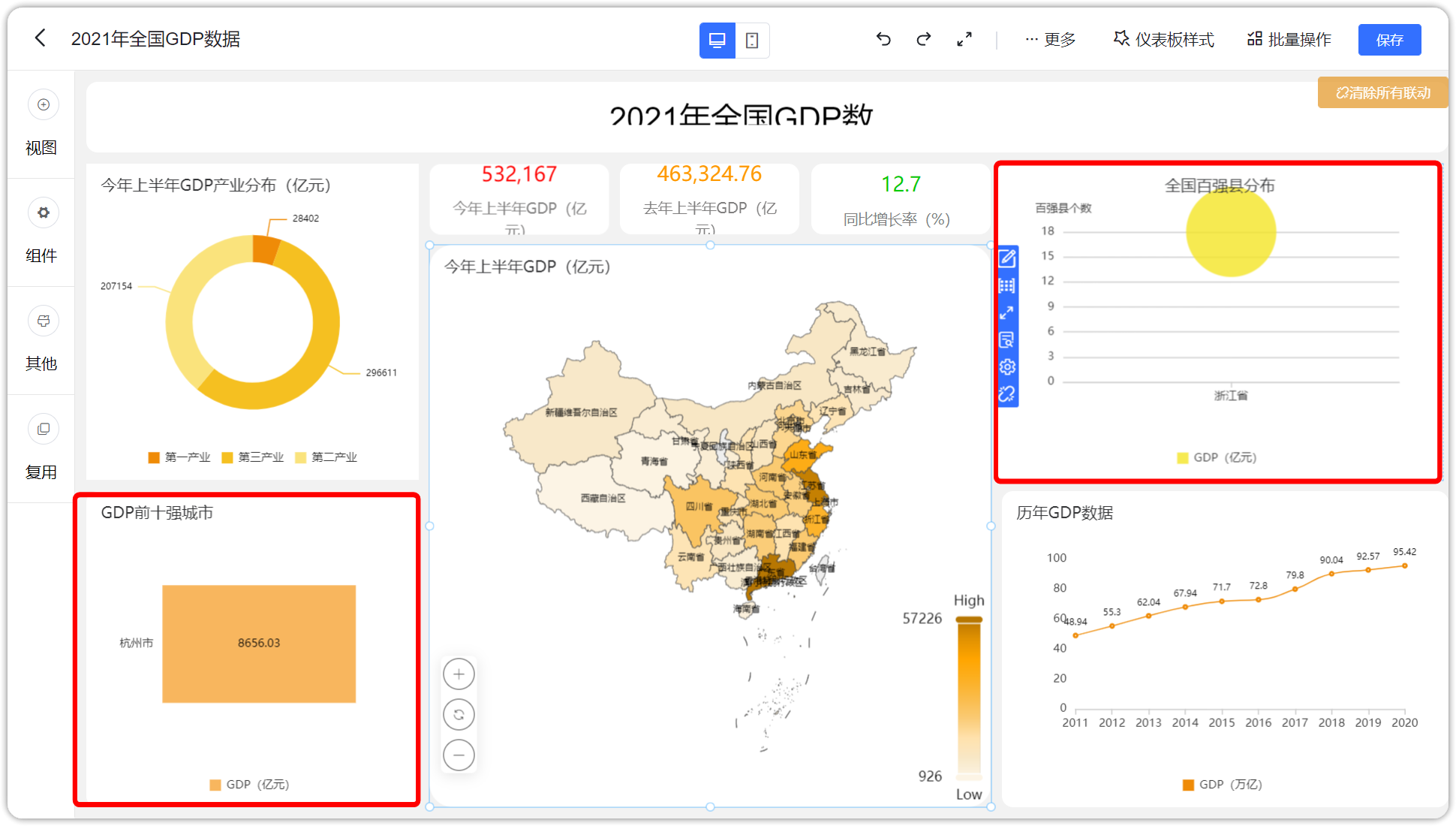Open 批量操作 menu
The image size is (1456, 826).
[1289, 39]
